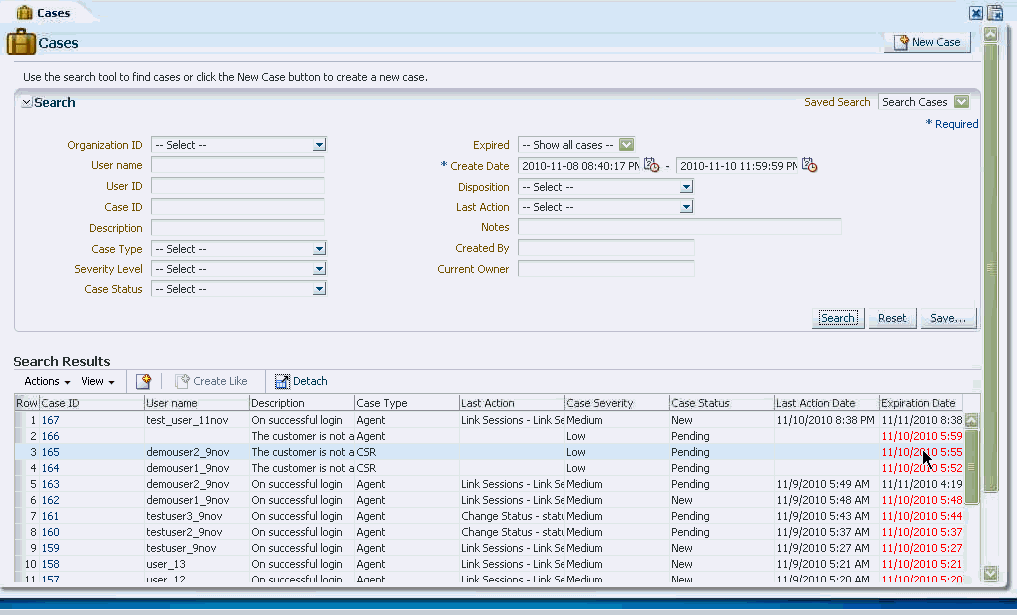This screenshot has width=1017, height=615.
Task: Click the Detach table icon
Action: coord(282,381)
